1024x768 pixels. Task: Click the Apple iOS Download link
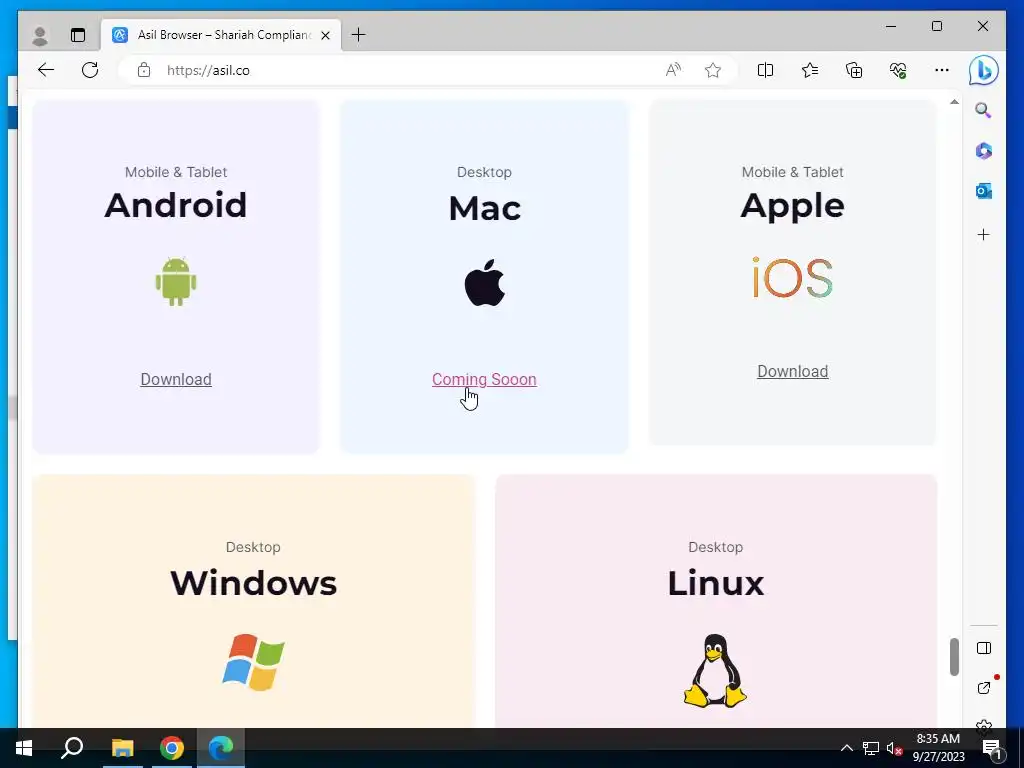coord(793,371)
